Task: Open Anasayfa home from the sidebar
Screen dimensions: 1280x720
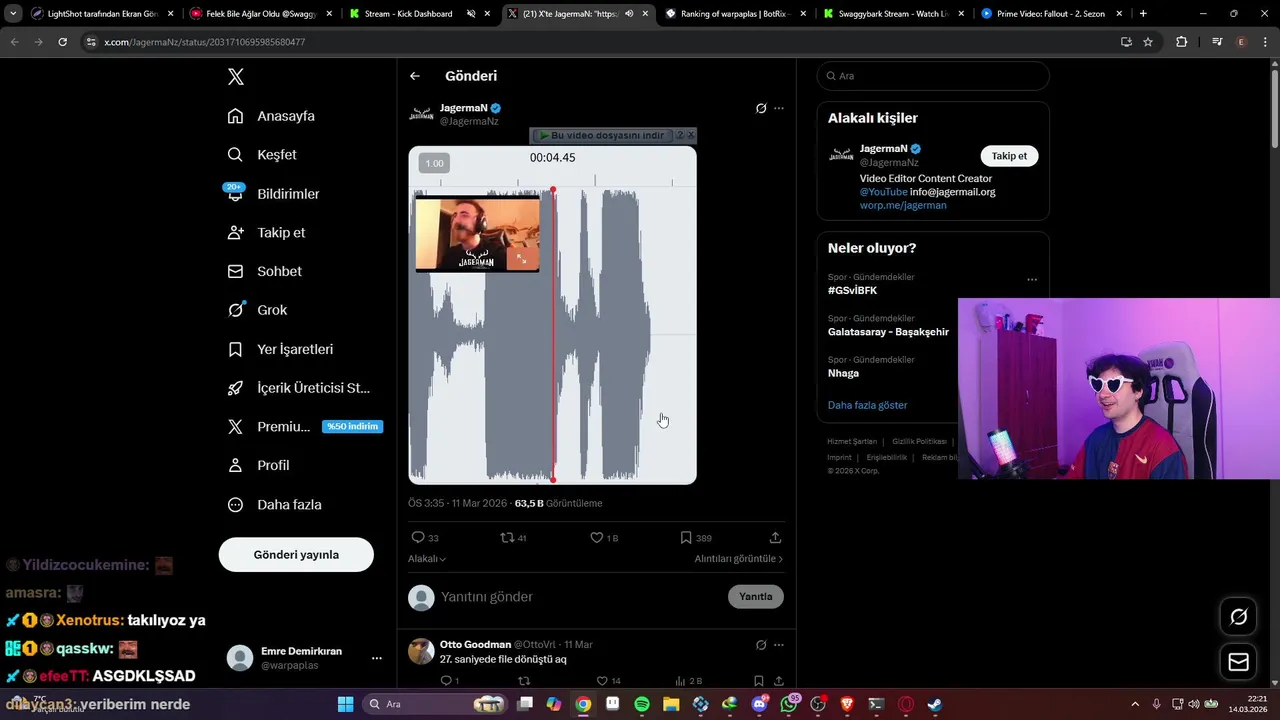Action: (x=272, y=116)
